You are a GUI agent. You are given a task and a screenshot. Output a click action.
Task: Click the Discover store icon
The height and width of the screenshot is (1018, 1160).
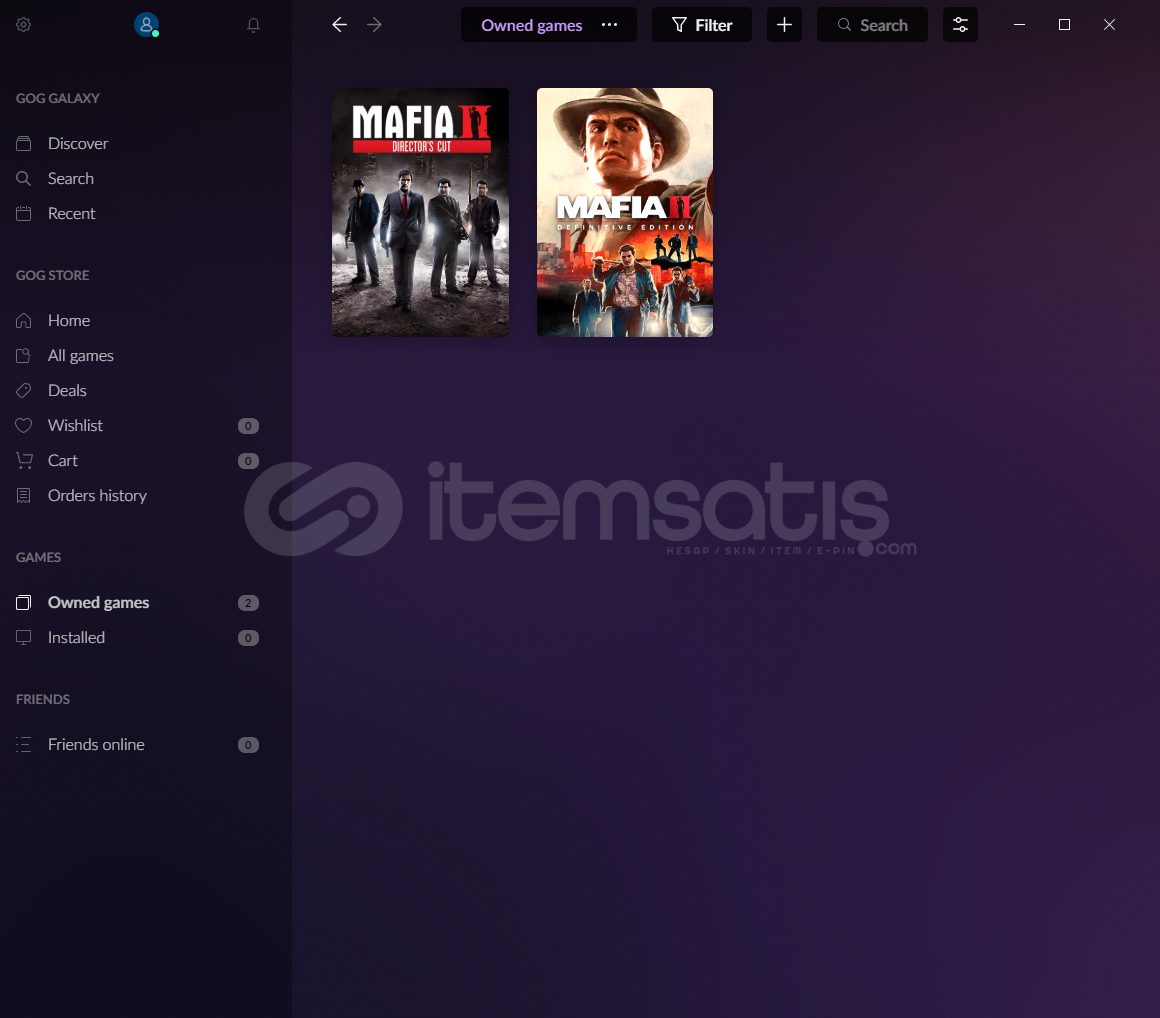click(24, 144)
